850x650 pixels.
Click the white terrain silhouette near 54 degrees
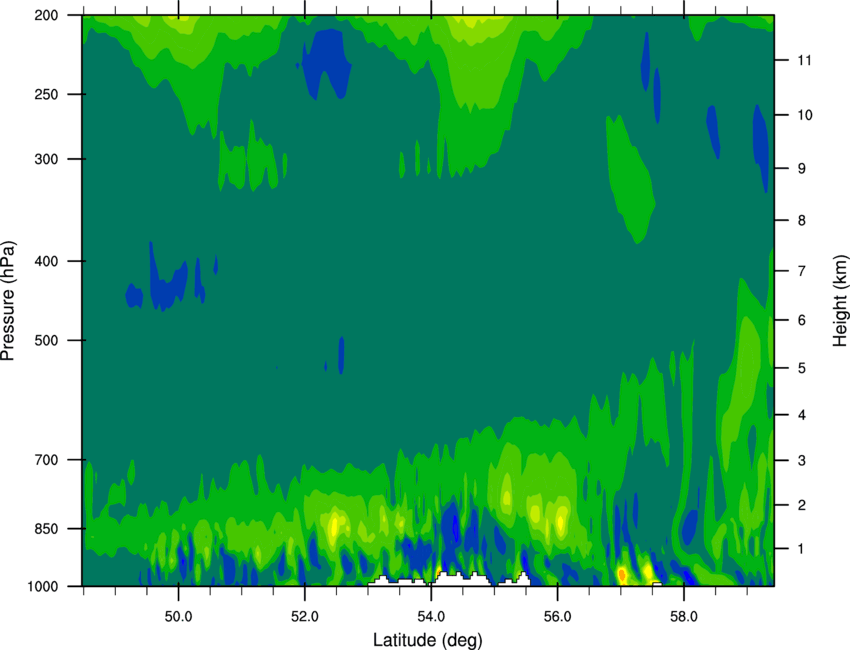coord(460,580)
